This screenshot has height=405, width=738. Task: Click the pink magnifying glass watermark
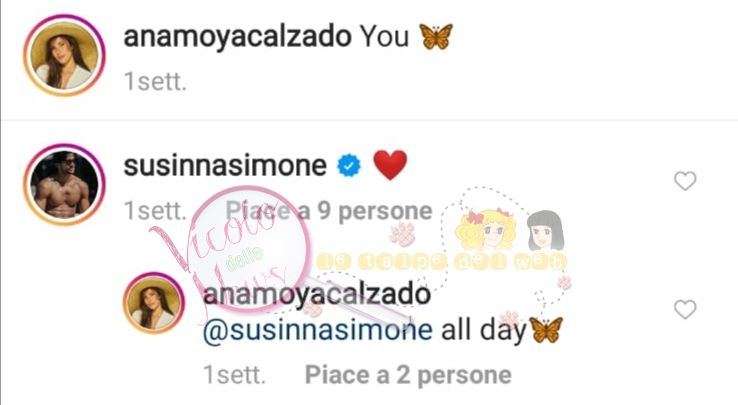click(x=252, y=250)
